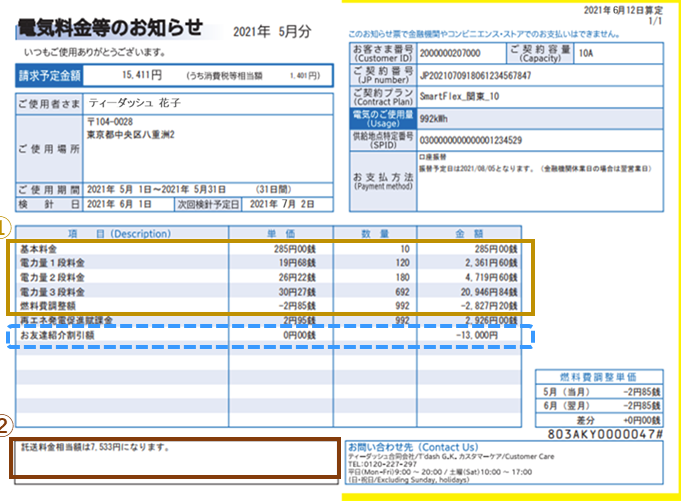The height and width of the screenshot is (501, 681).
Task: Click the ご使用者さま label
Action: coord(49,104)
